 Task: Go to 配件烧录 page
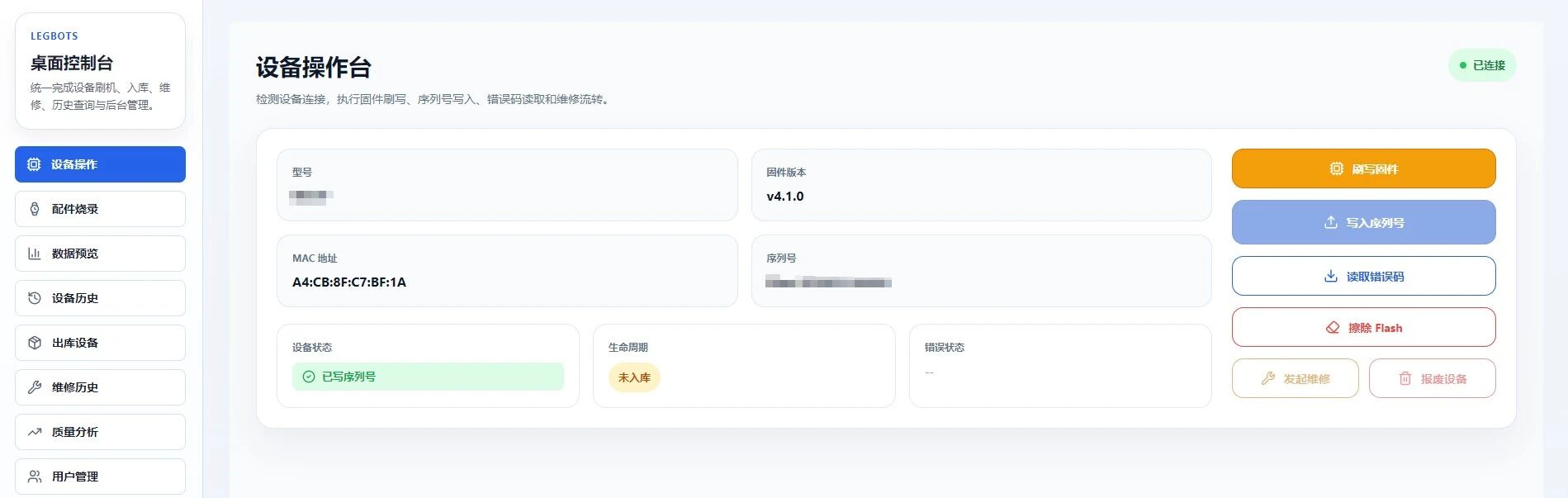(x=100, y=209)
